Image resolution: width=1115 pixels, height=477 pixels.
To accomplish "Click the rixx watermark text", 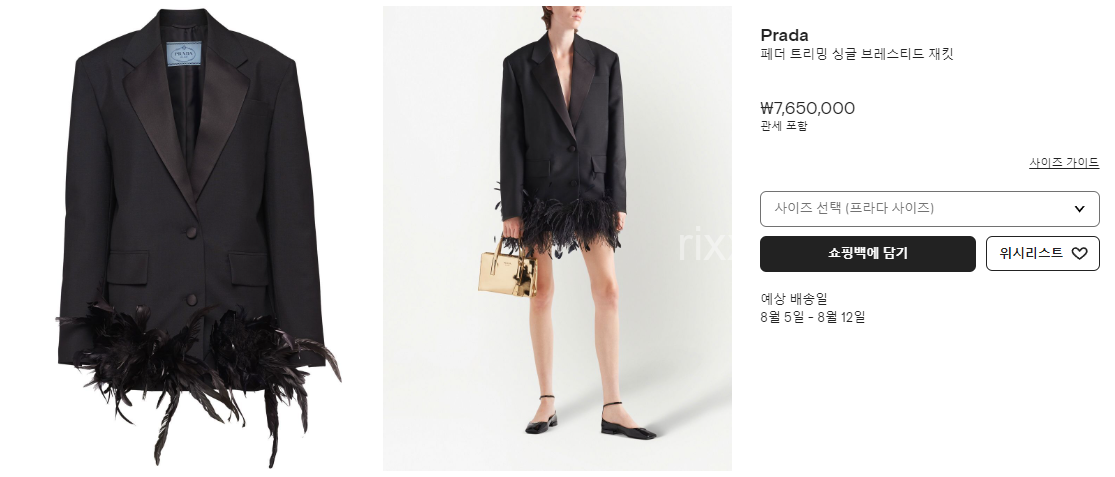I will coord(704,245).
